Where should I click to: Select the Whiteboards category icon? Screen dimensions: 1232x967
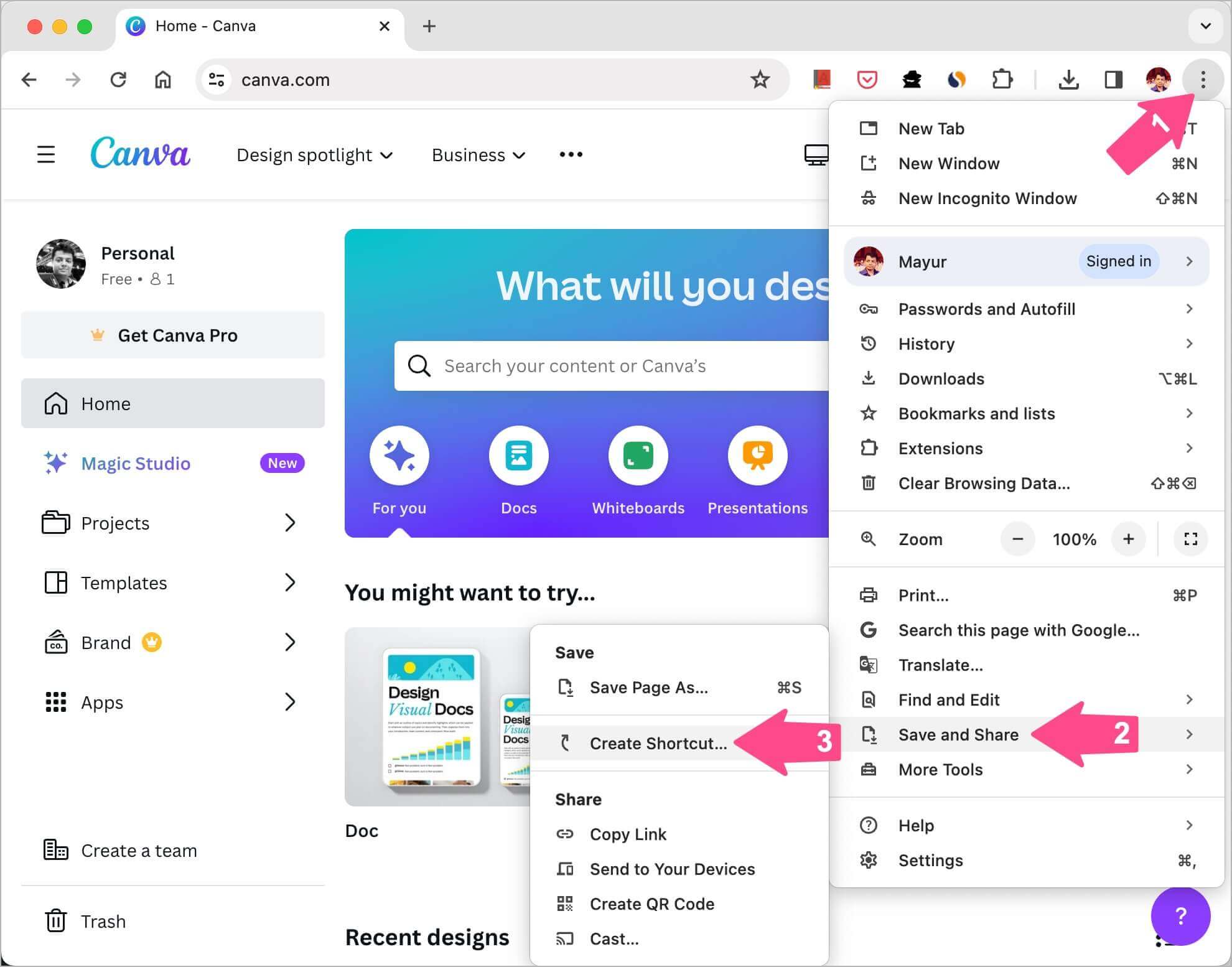click(638, 455)
